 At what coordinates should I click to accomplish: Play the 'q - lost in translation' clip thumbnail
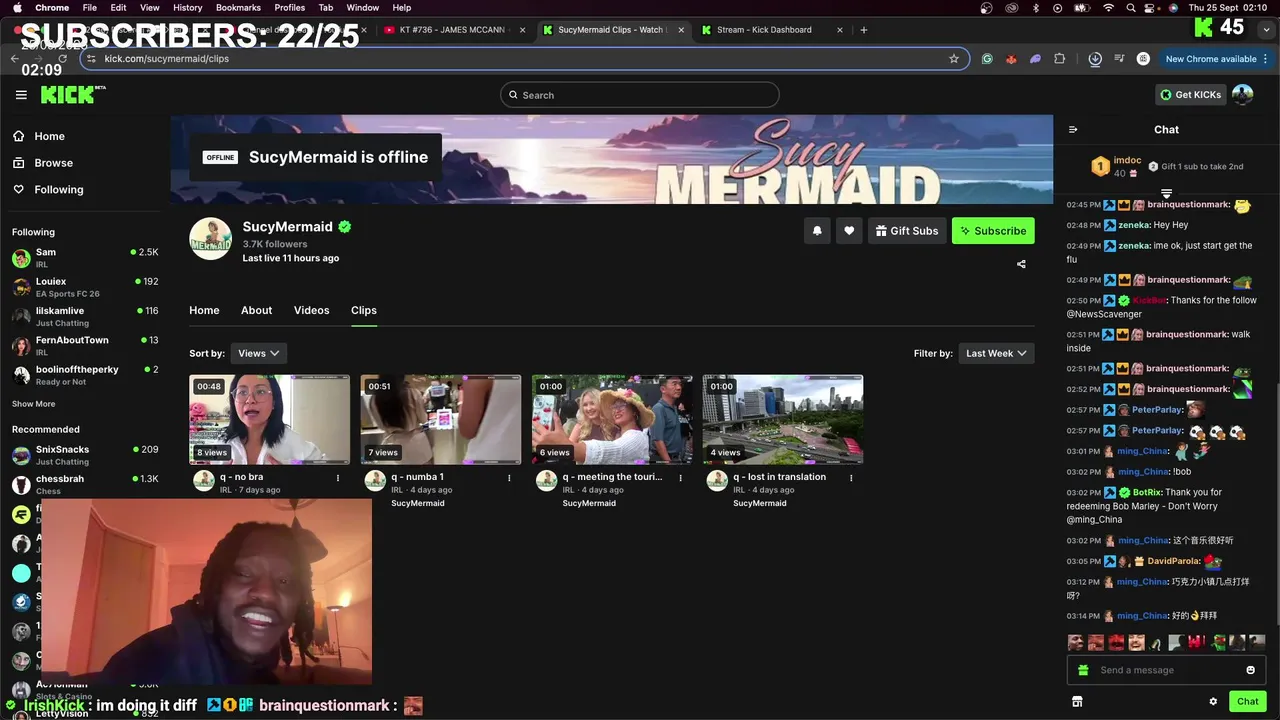click(x=783, y=420)
